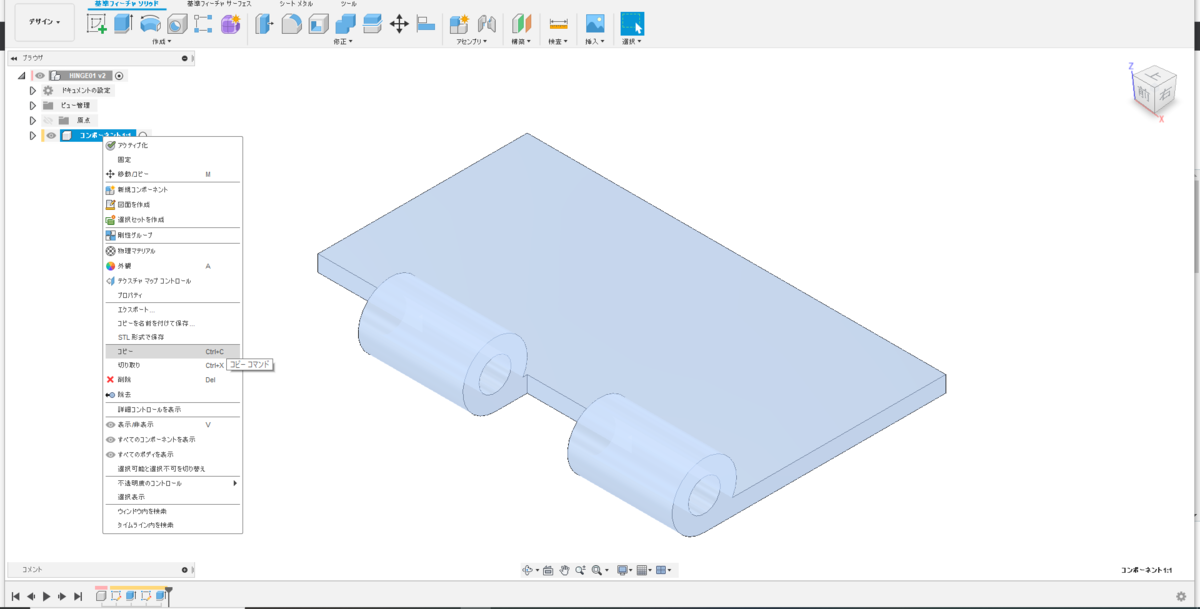Choose 切り取り from context menu
Screen dimensions: 1200x609
pyautogui.click(x=173, y=365)
